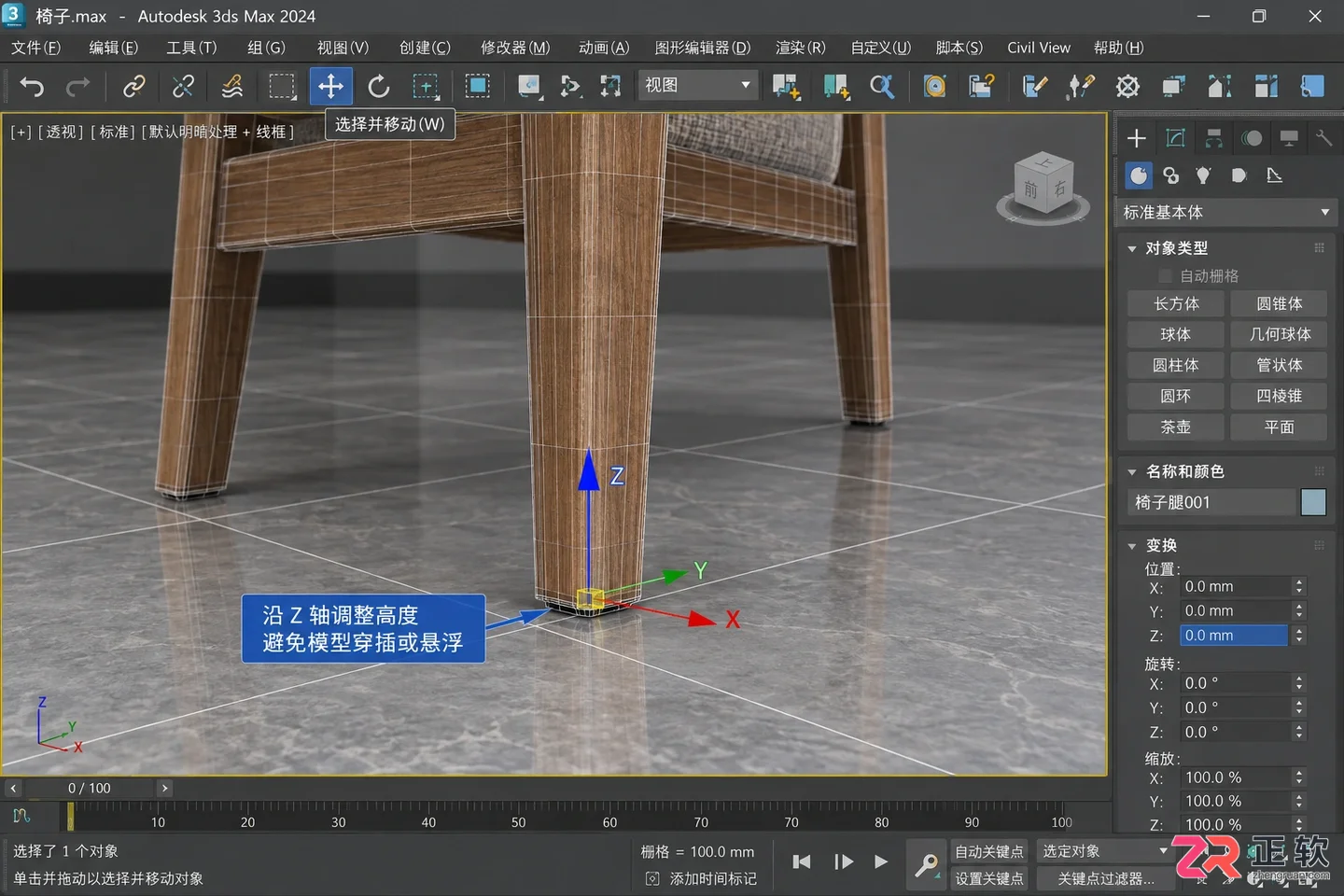This screenshot has height=896, width=1344.
Task: Collapse the 变换 rollout
Action: pyautogui.click(x=1131, y=546)
